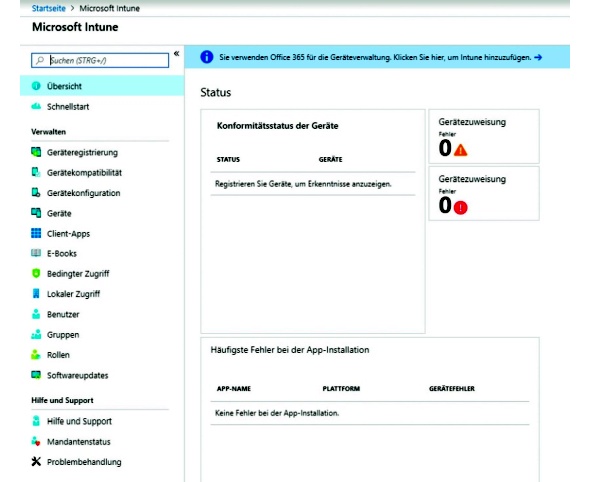Open the Gerätezuweisung tile with red error
The height and width of the screenshot is (482, 590).
pos(484,193)
